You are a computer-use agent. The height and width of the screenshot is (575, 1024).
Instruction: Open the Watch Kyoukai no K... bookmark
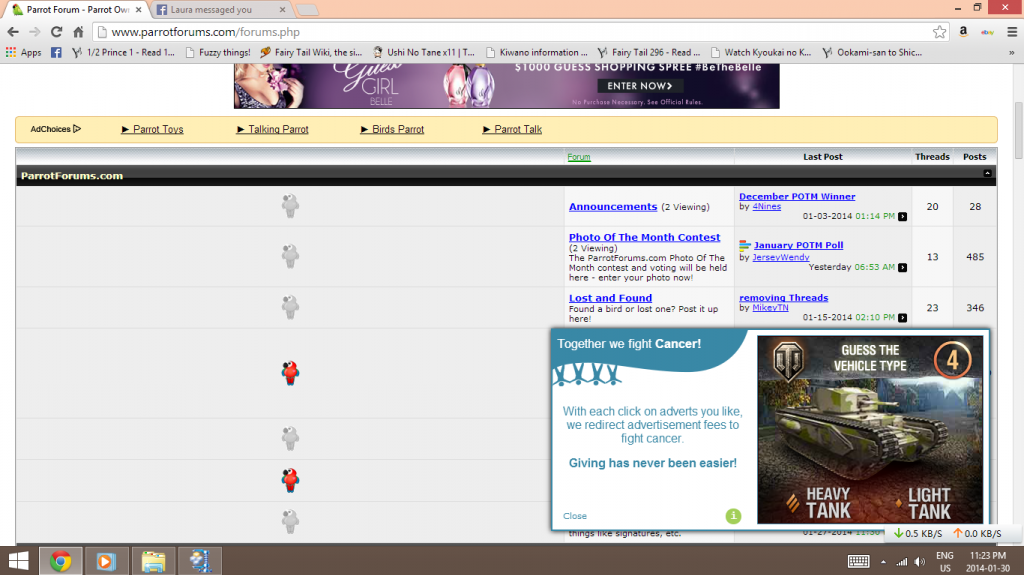(761, 52)
